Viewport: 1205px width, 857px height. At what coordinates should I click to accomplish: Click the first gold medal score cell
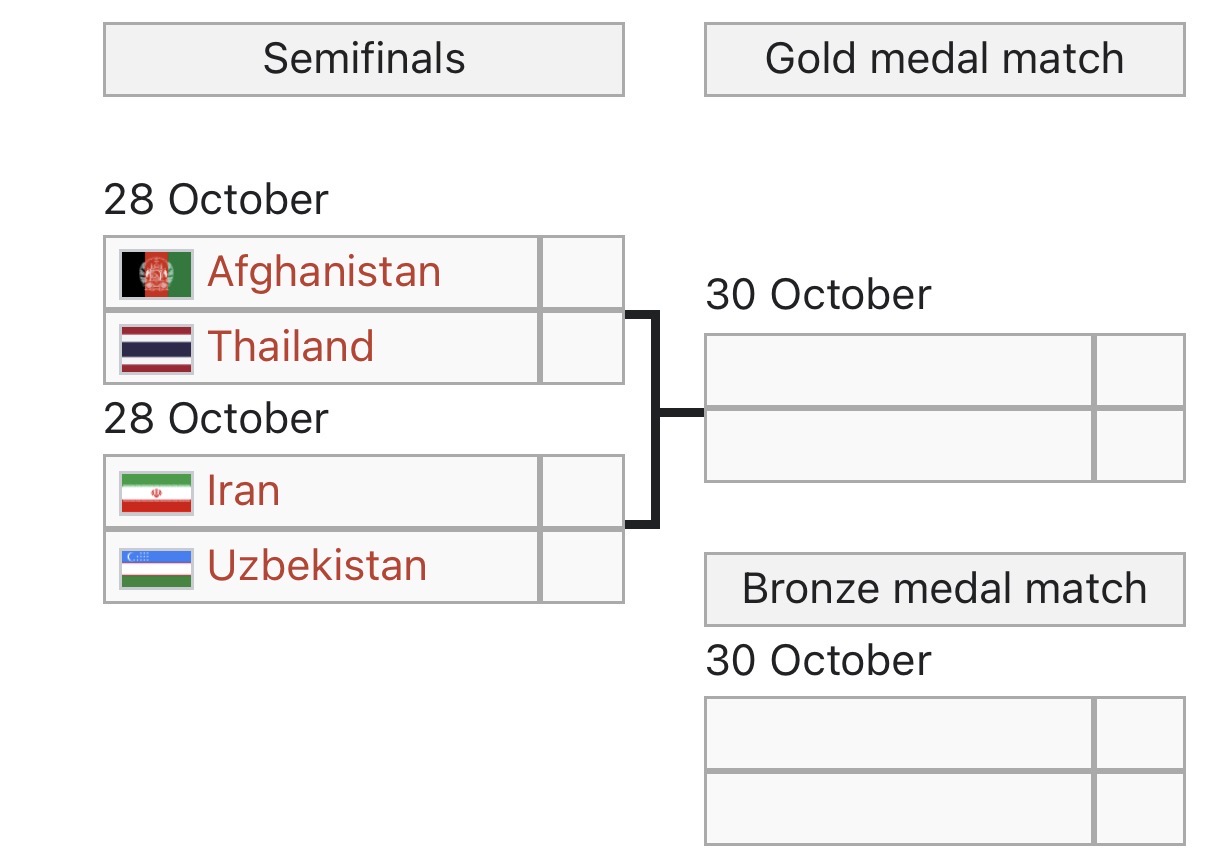click(1140, 371)
